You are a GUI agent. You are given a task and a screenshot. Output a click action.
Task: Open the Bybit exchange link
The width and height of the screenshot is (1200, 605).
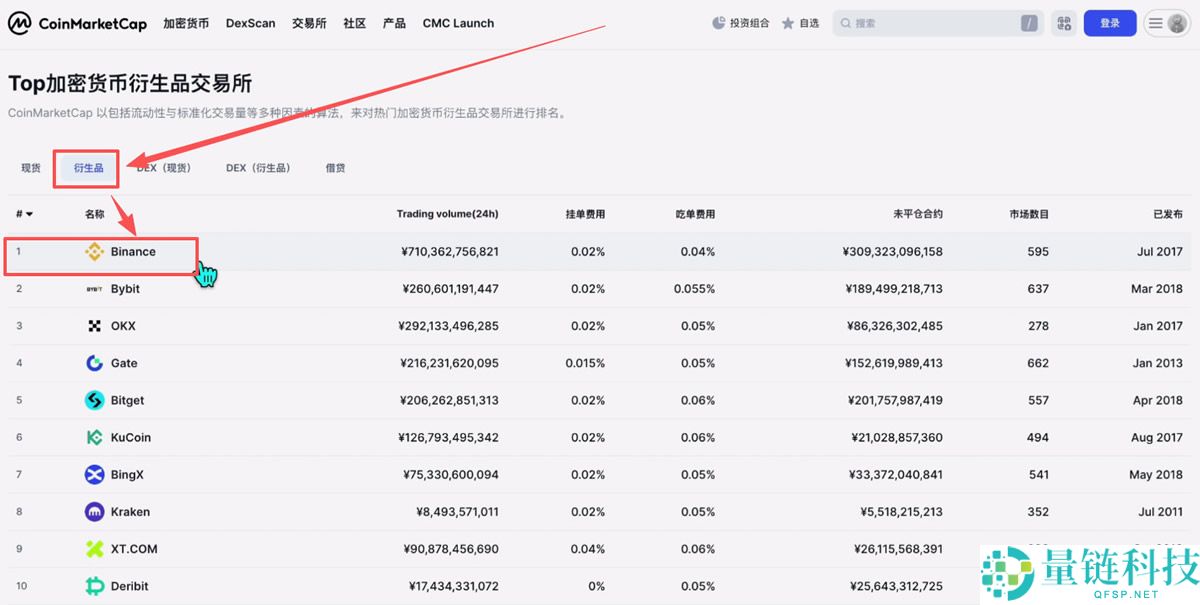point(124,288)
